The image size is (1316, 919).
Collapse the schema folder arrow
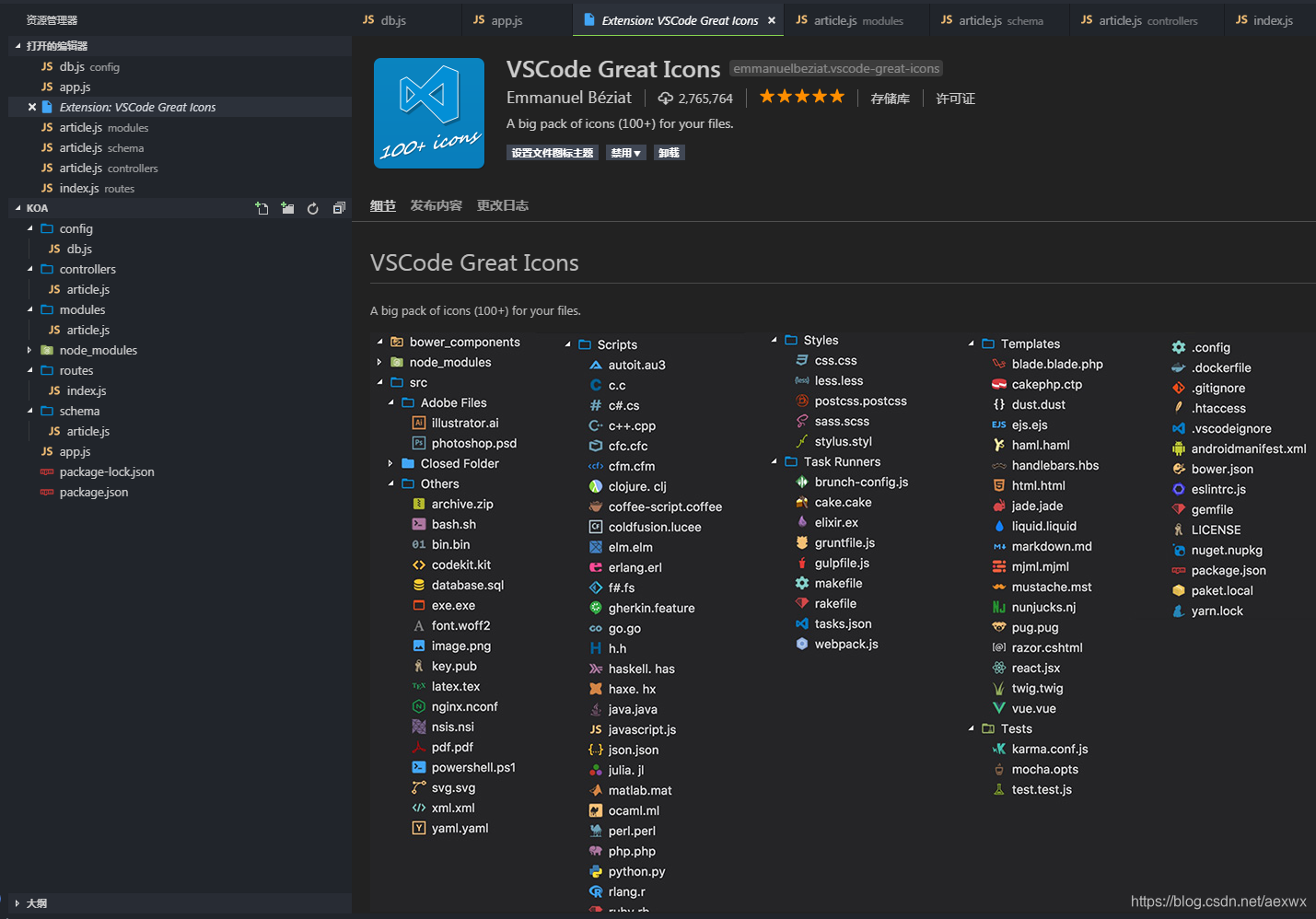[x=30, y=411]
